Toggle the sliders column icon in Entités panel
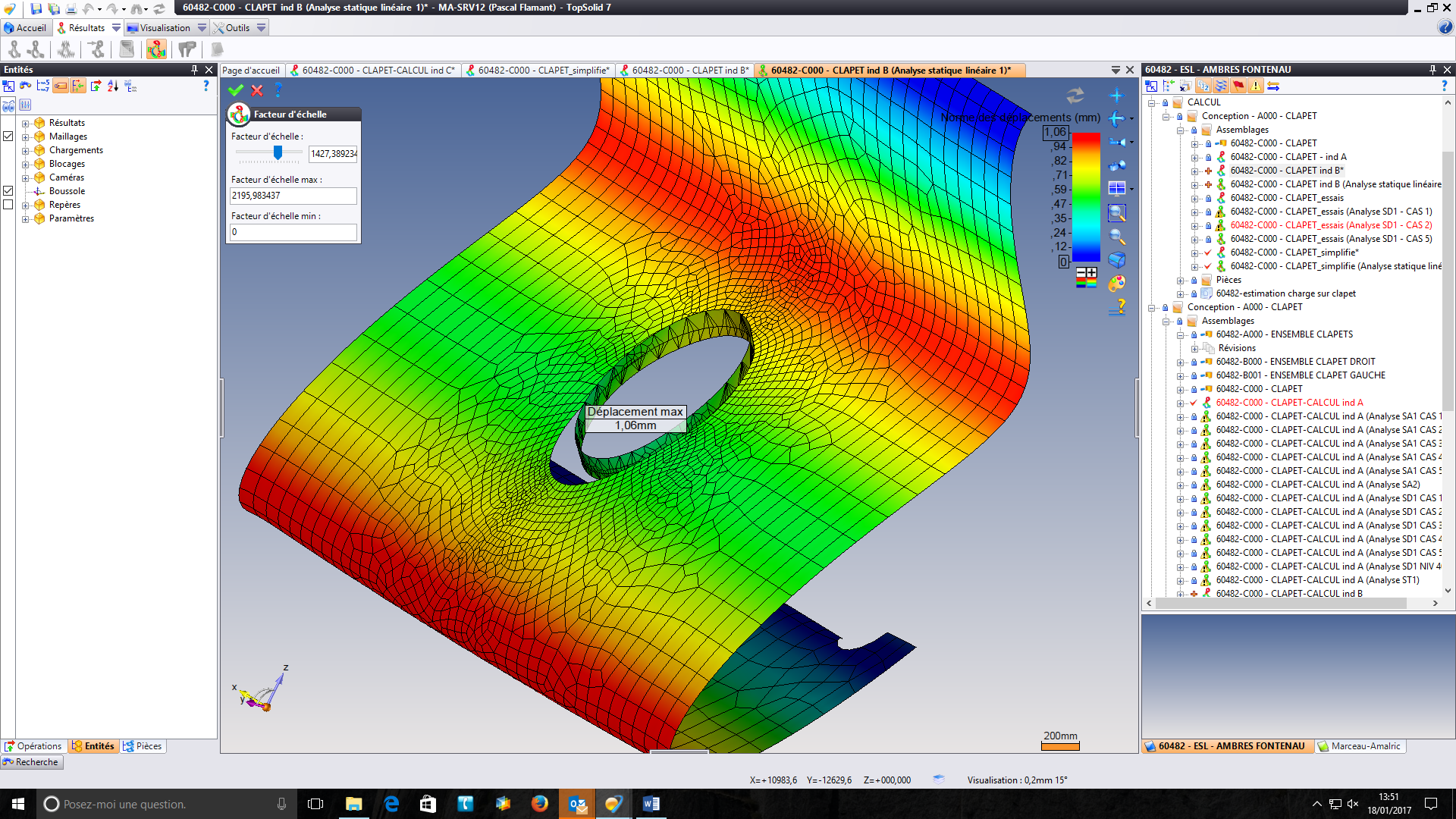1456x819 pixels. point(25,105)
